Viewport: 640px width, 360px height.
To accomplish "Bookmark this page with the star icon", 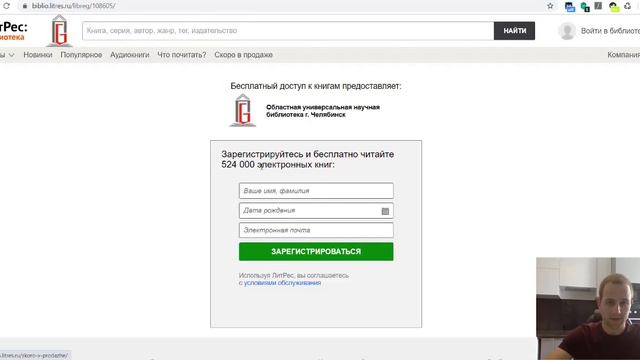I will pyautogui.click(x=550, y=6).
